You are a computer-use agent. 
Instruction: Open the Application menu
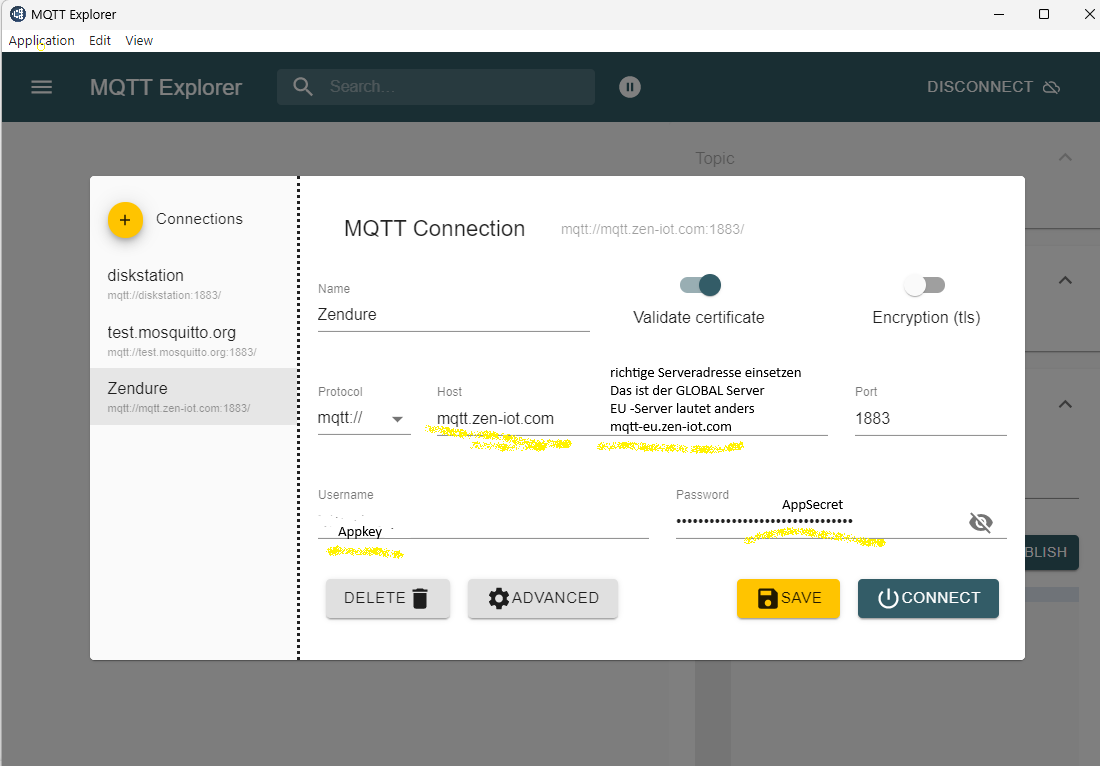41,41
